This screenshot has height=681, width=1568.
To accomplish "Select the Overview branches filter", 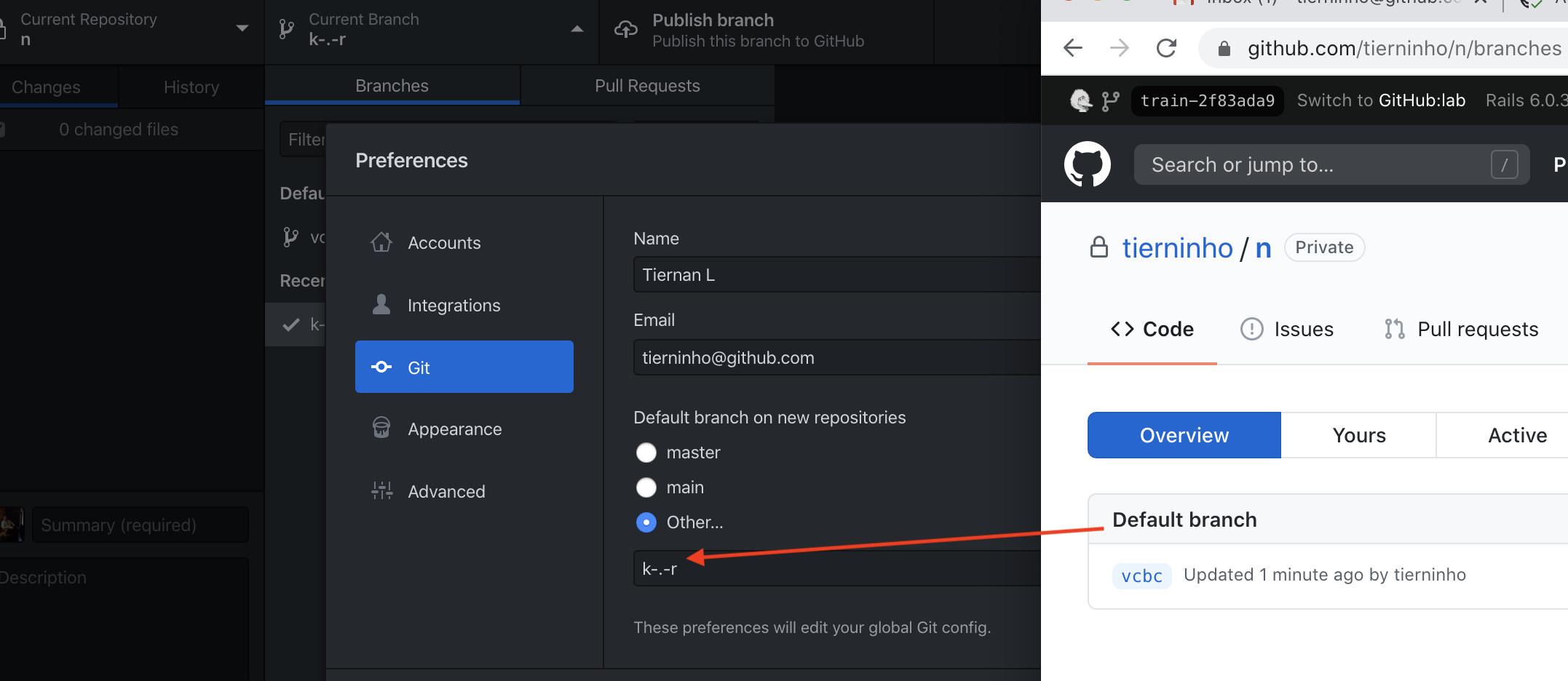I will pyautogui.click(x=1184, y=435).
